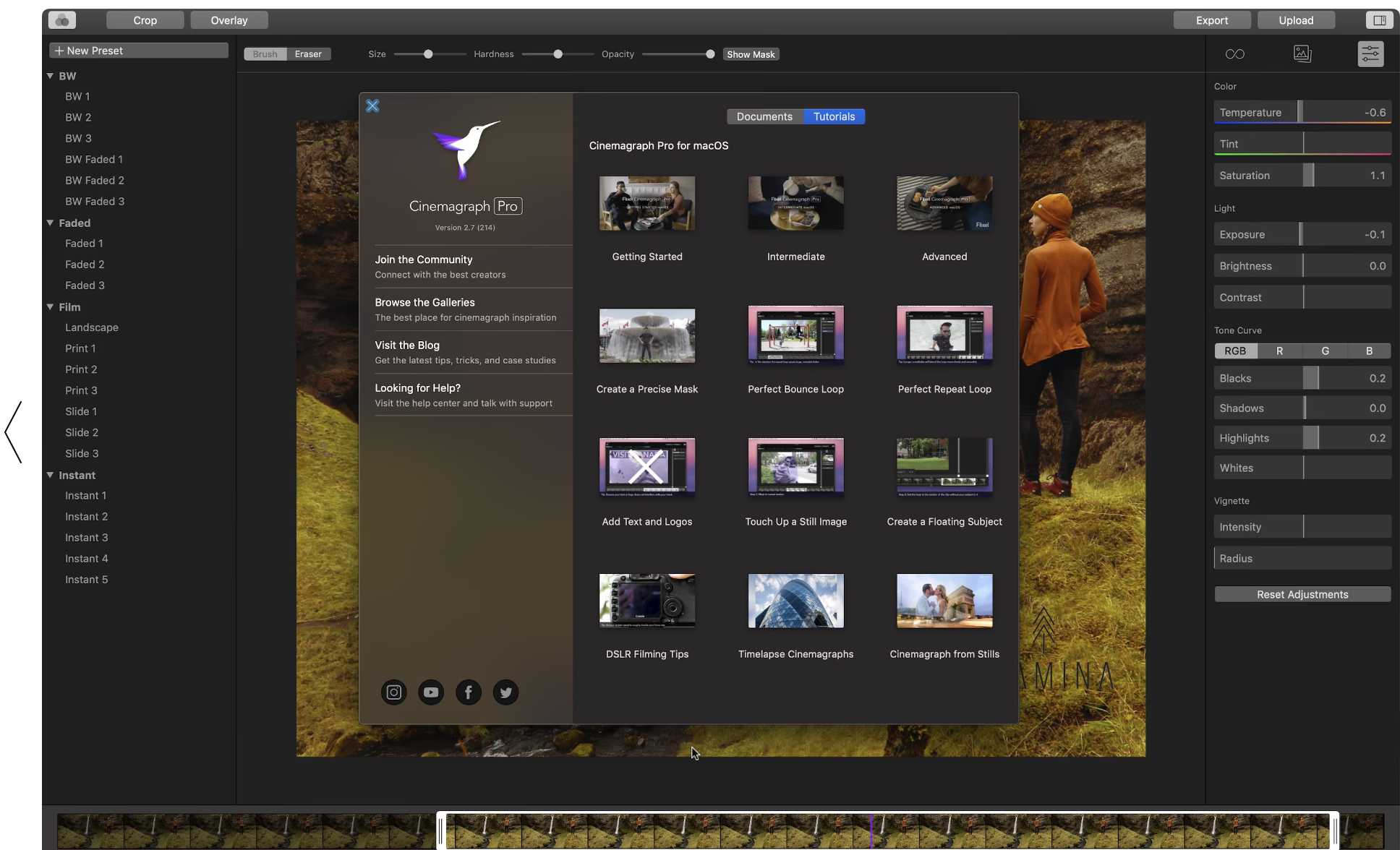Collapse the BW preset group
This screenshot has height=850, width=1400.
pyautogui.click(x=51, y=76)
